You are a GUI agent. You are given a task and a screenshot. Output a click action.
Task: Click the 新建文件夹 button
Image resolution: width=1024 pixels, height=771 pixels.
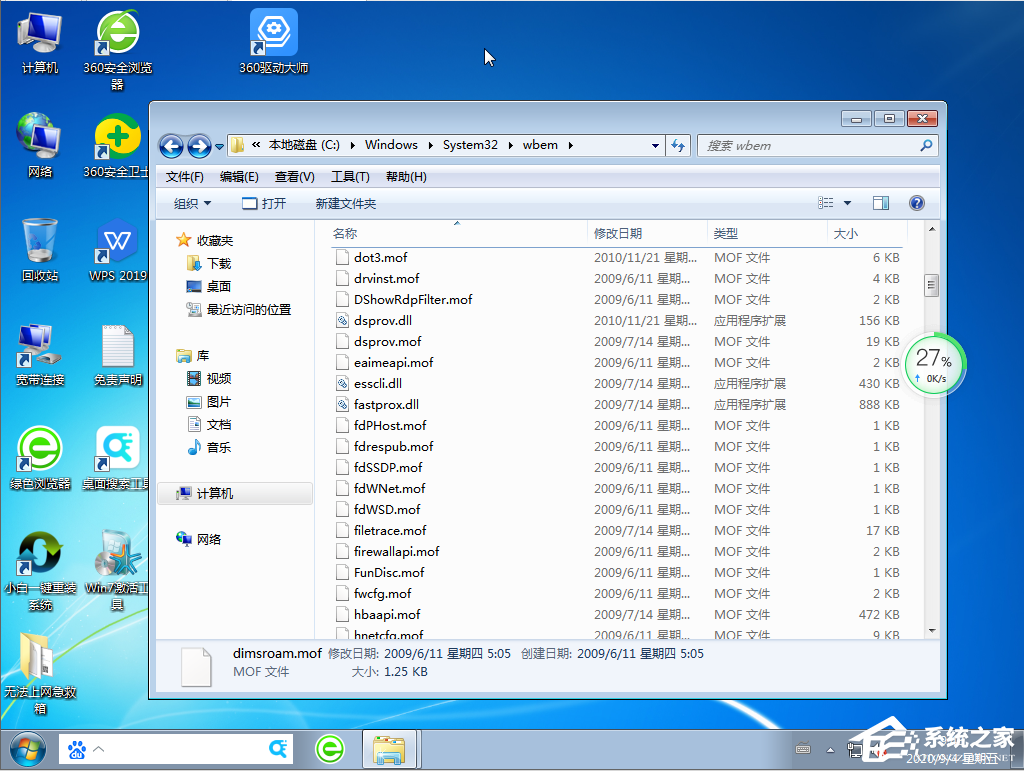point(345,202)
